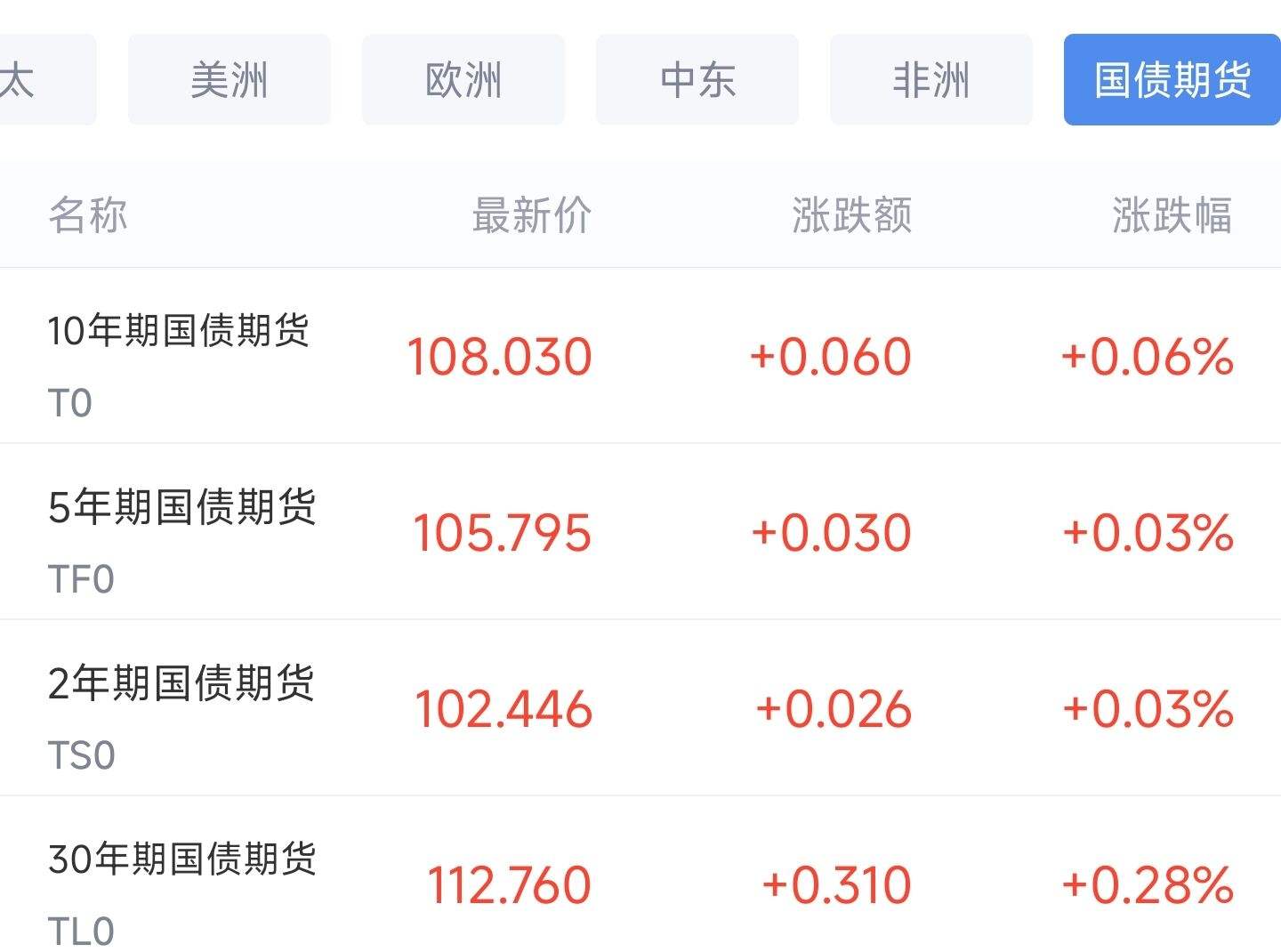Open the 中东 market tab
Viewport: 1281px width, 952px height.
697,80
